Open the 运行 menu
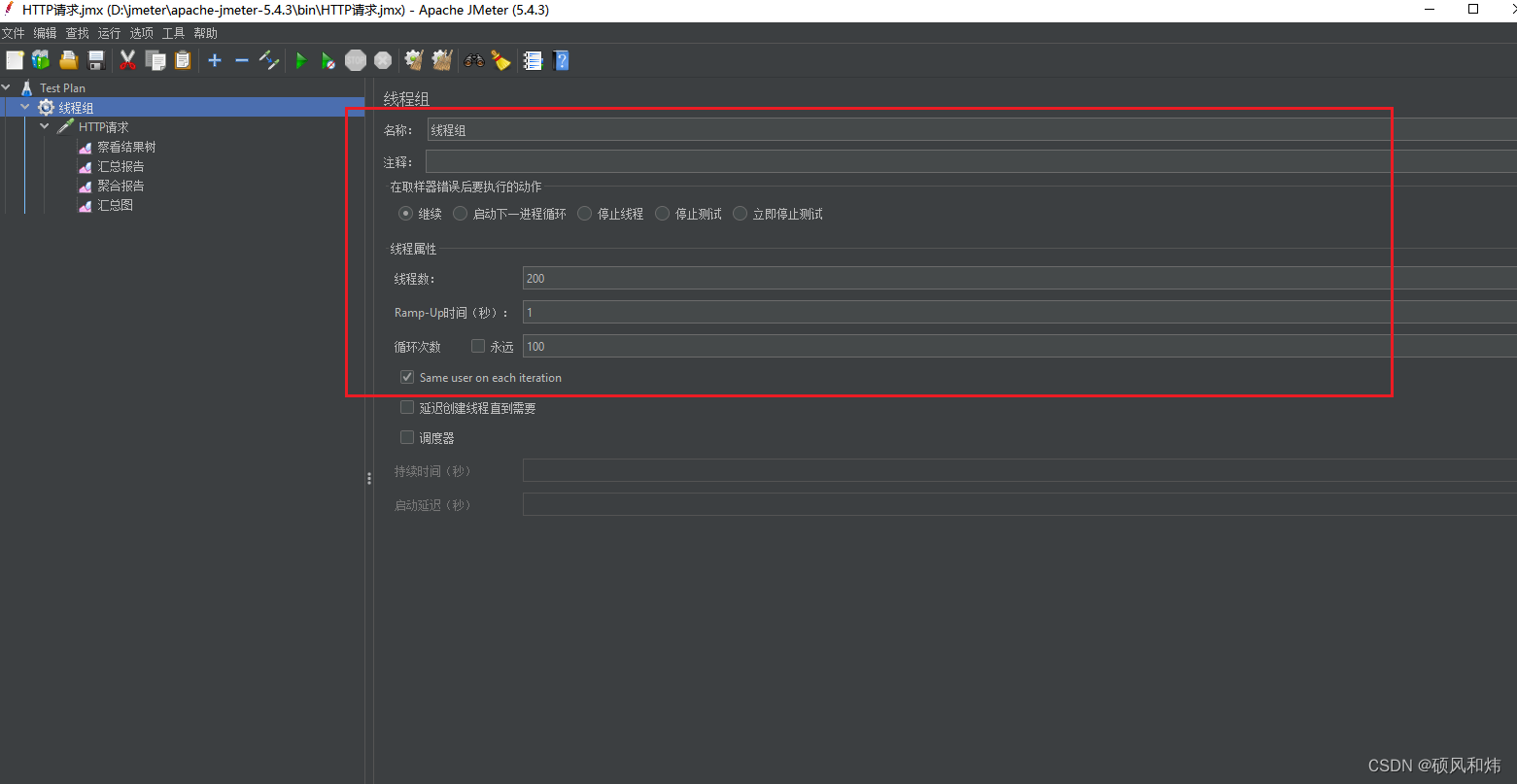This screenshot has width=1517, height=784. click(110, 33)
